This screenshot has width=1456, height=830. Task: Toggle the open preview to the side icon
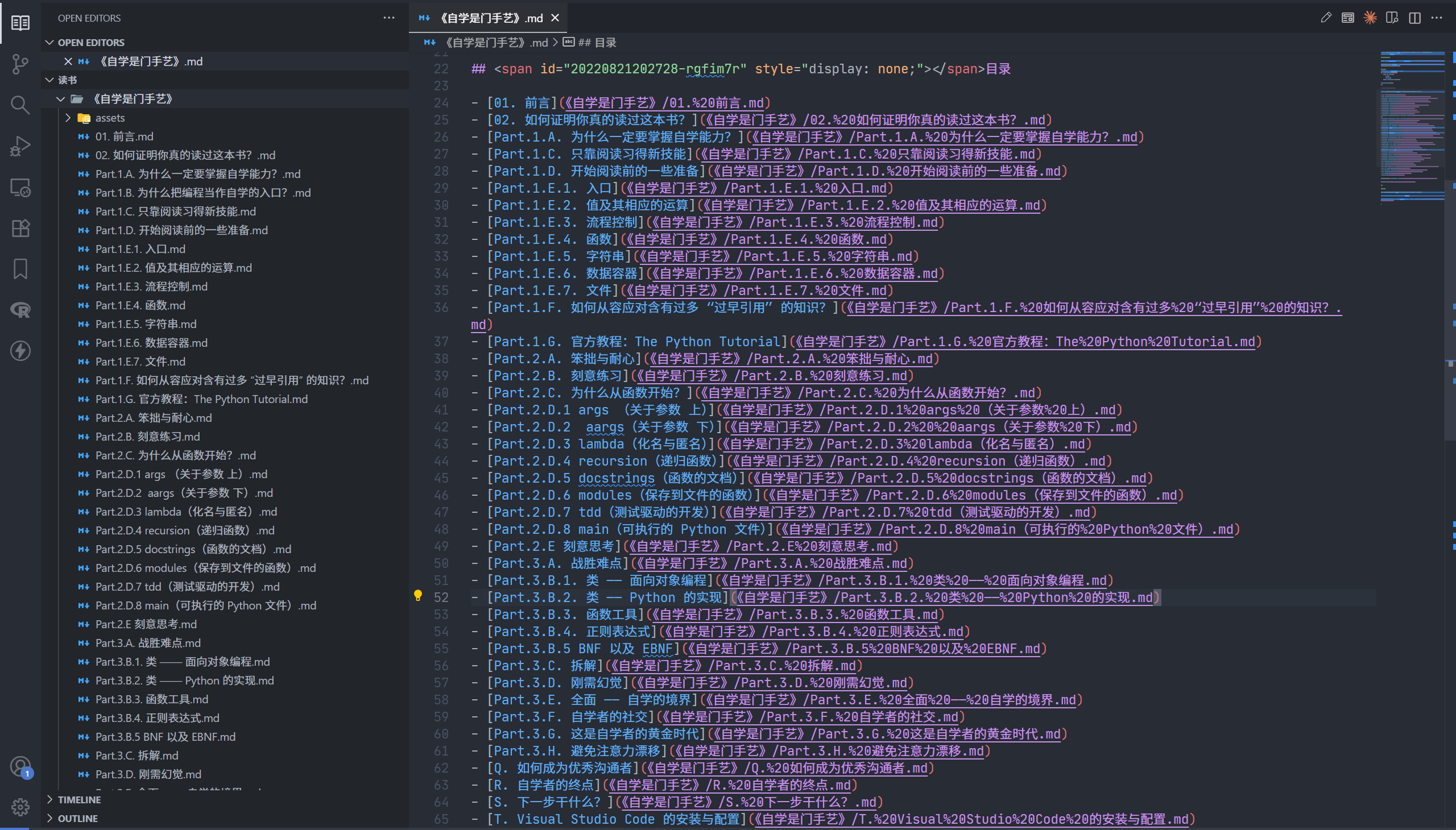pos(1392,18)
